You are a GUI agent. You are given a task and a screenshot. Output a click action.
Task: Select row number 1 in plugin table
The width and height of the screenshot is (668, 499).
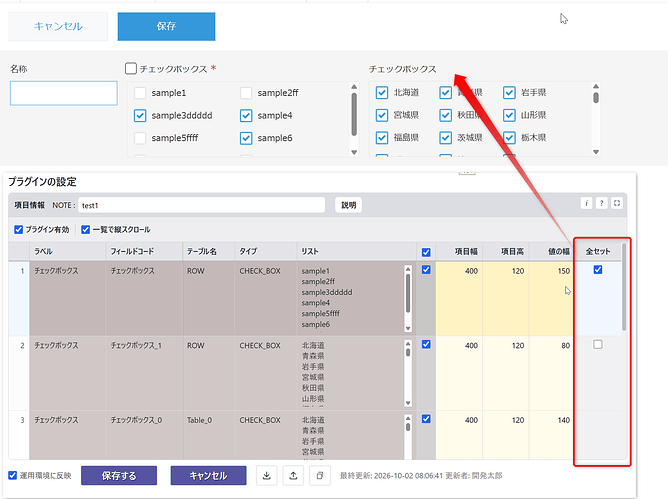coord(19,298)
